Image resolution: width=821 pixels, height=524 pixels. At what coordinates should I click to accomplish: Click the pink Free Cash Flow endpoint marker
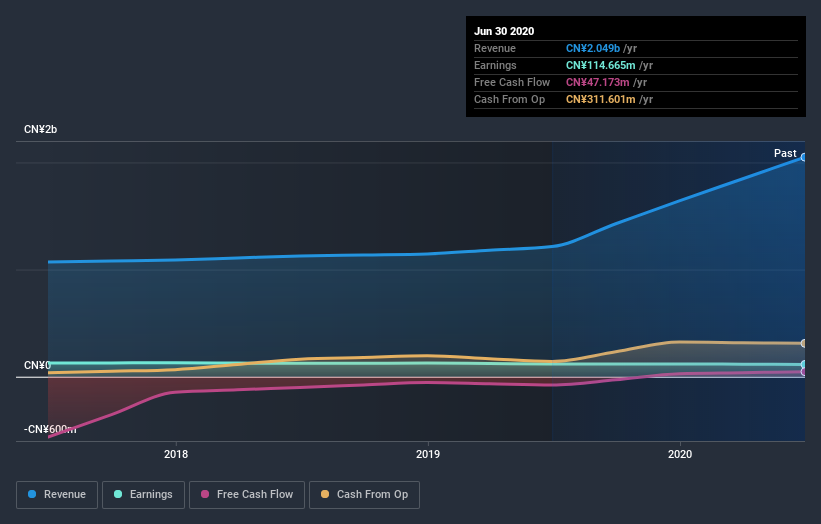coord(804,372)
